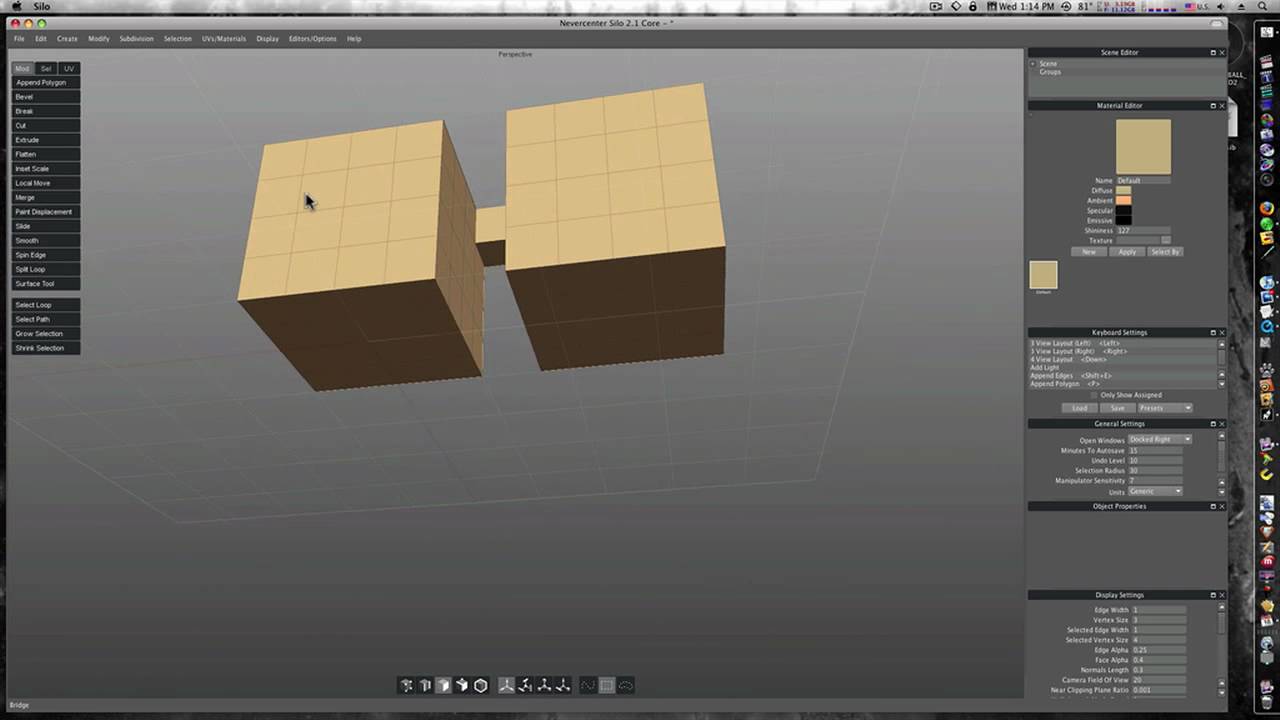Viewport: 1280px width, 720px height.
Task: Toggle Only Show Assigned checkbox
Action: pos(1094,395)
